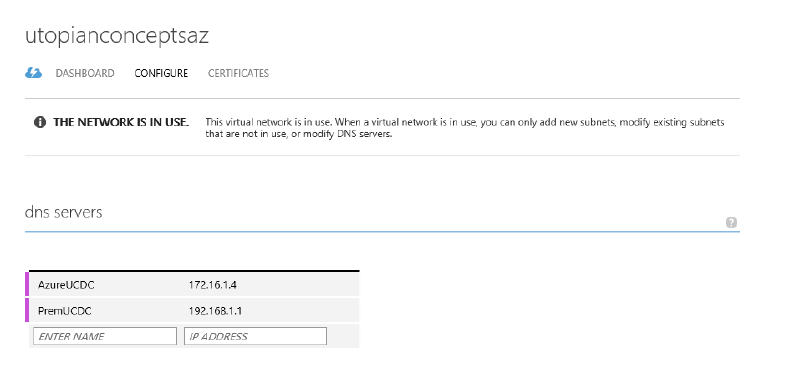Screen dimensions: 800x373
Task: Switch to the DASHBOARD tab
Action: tap(85, 73)
